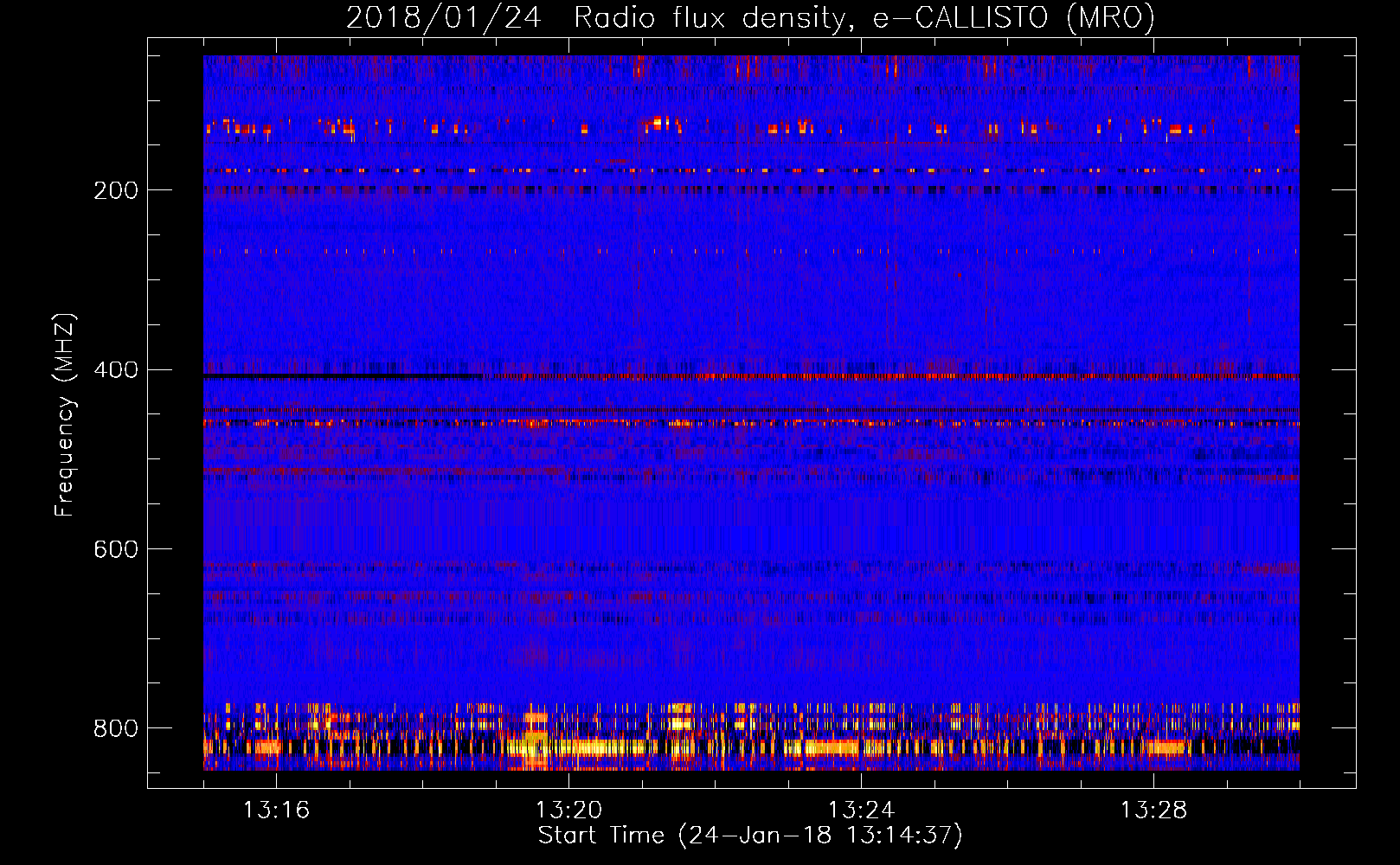Click the black dropout segment near 400 MHz

pos(343,376)
